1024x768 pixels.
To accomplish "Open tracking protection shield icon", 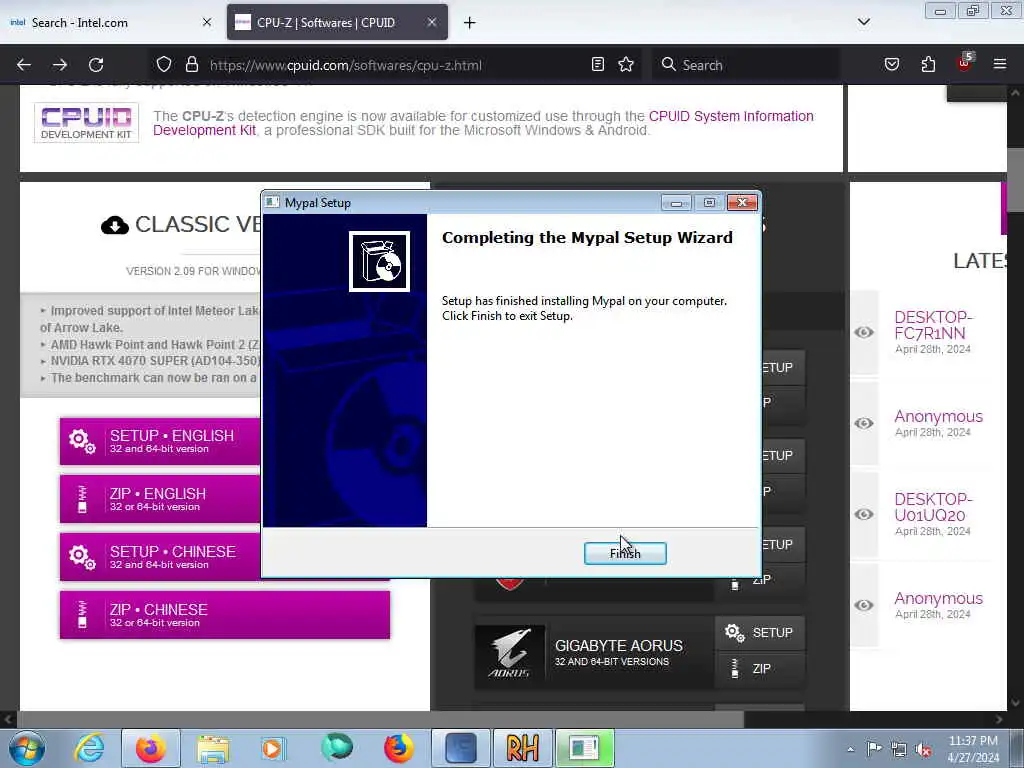I will pos(164,65).
